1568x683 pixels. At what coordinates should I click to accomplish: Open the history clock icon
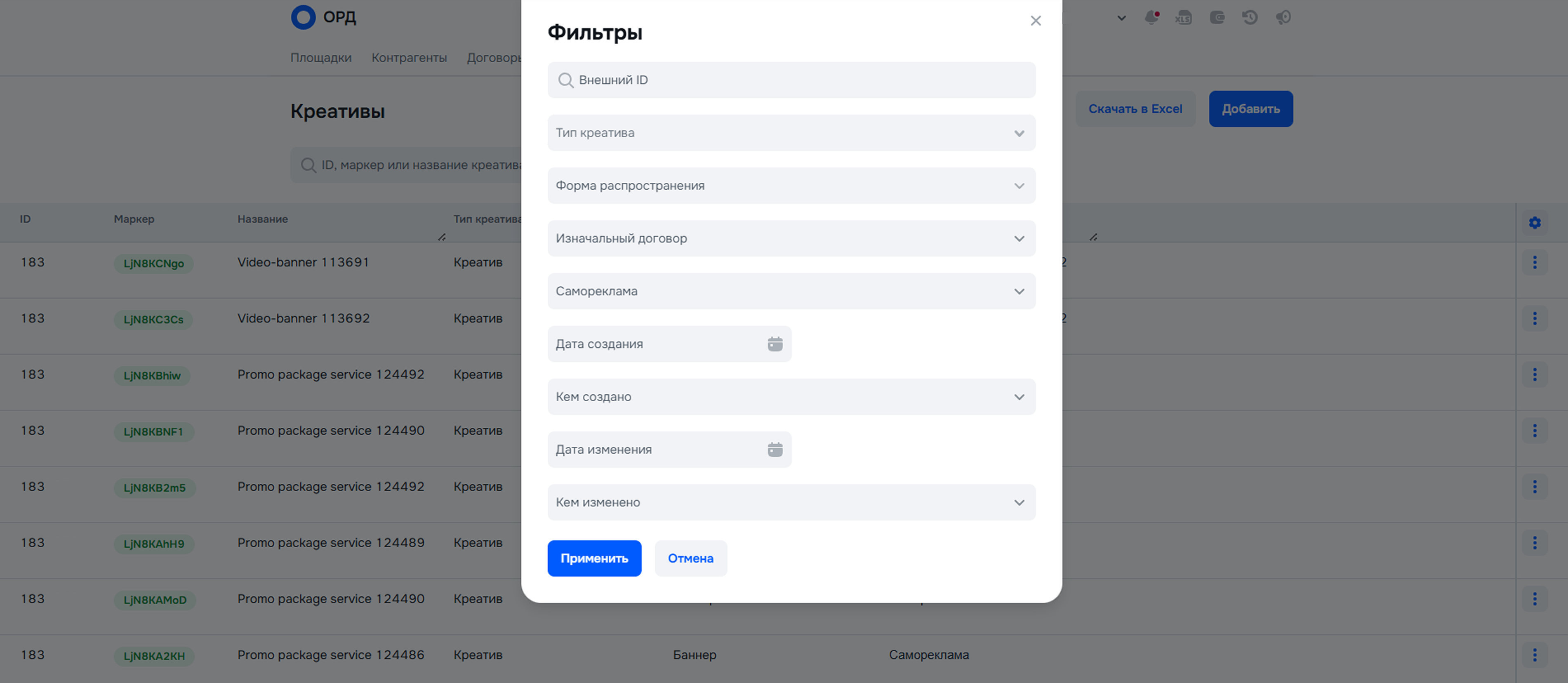pyautogui.click(x=1250, y=18)
